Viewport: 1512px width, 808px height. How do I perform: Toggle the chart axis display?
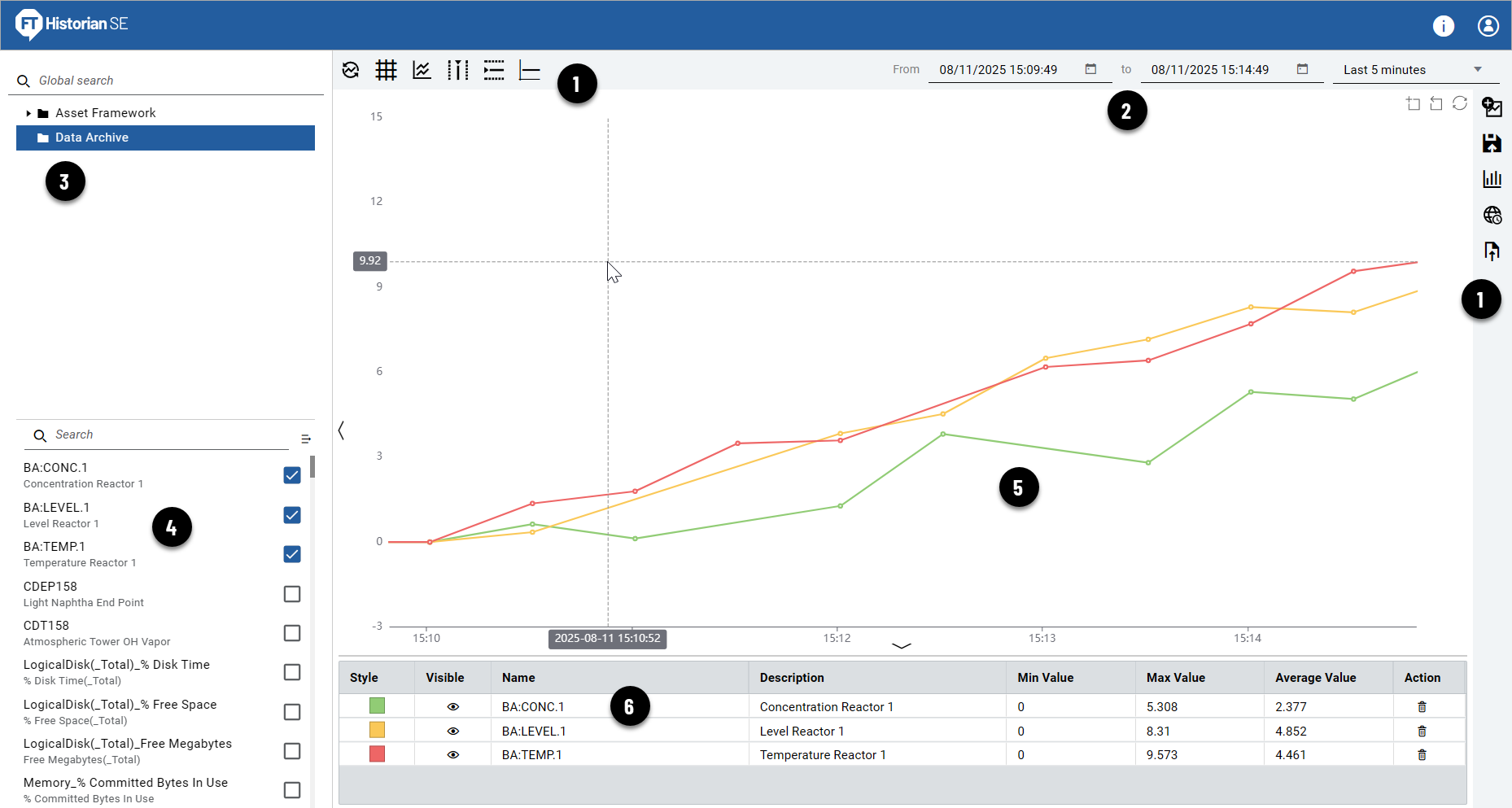[529, 70]
